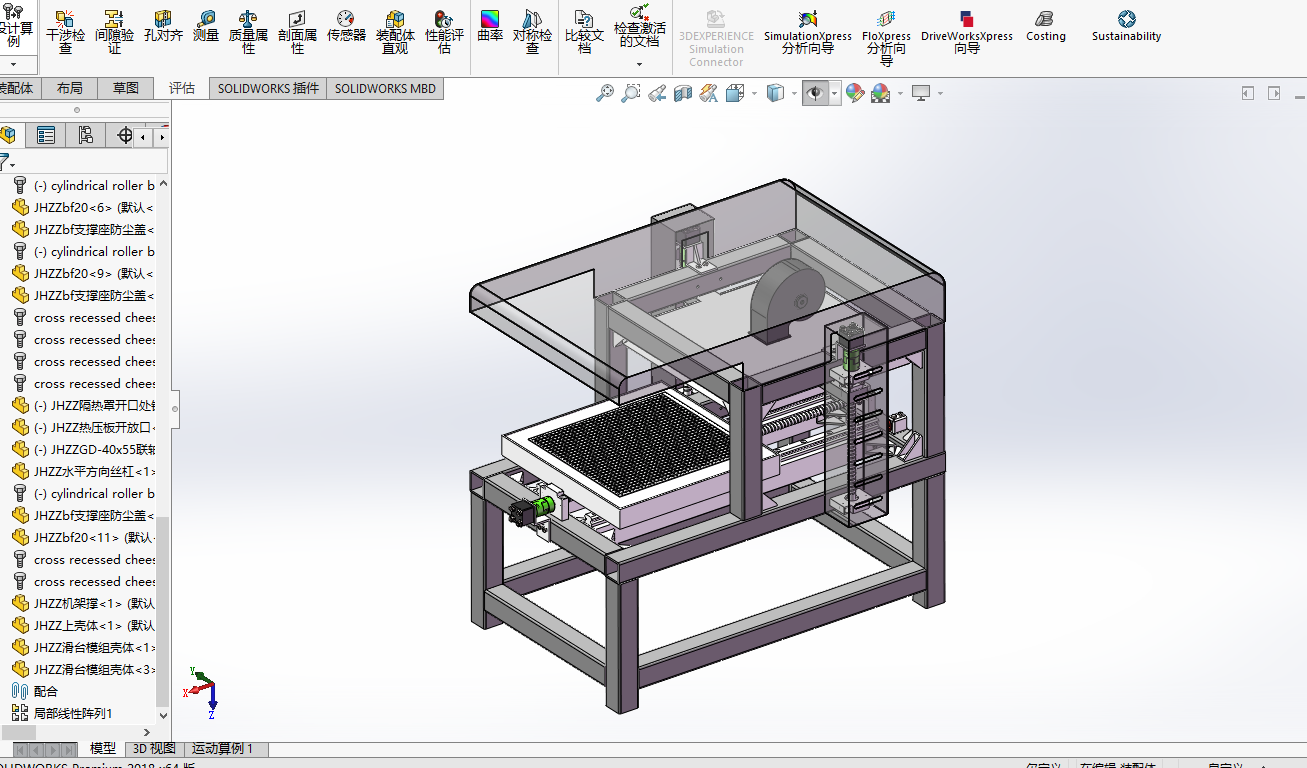The image size is (1307, 768).
Task: Open the Apply Scene dropdown arrow
Action: 900,93
